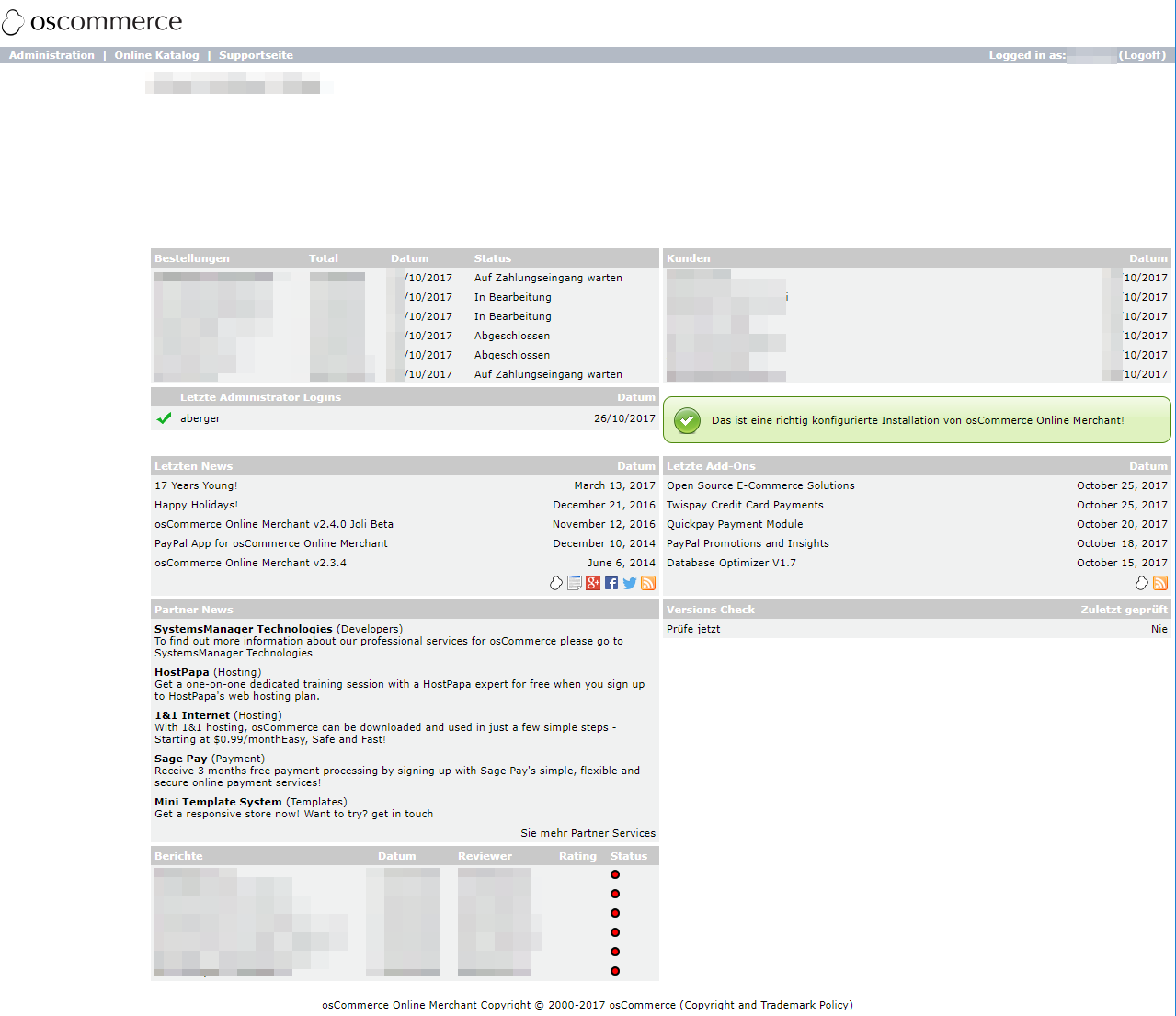This screenshot has height=1016, width=1176.
Task: Click the osCommerce logo in the header
Action: 92,21
